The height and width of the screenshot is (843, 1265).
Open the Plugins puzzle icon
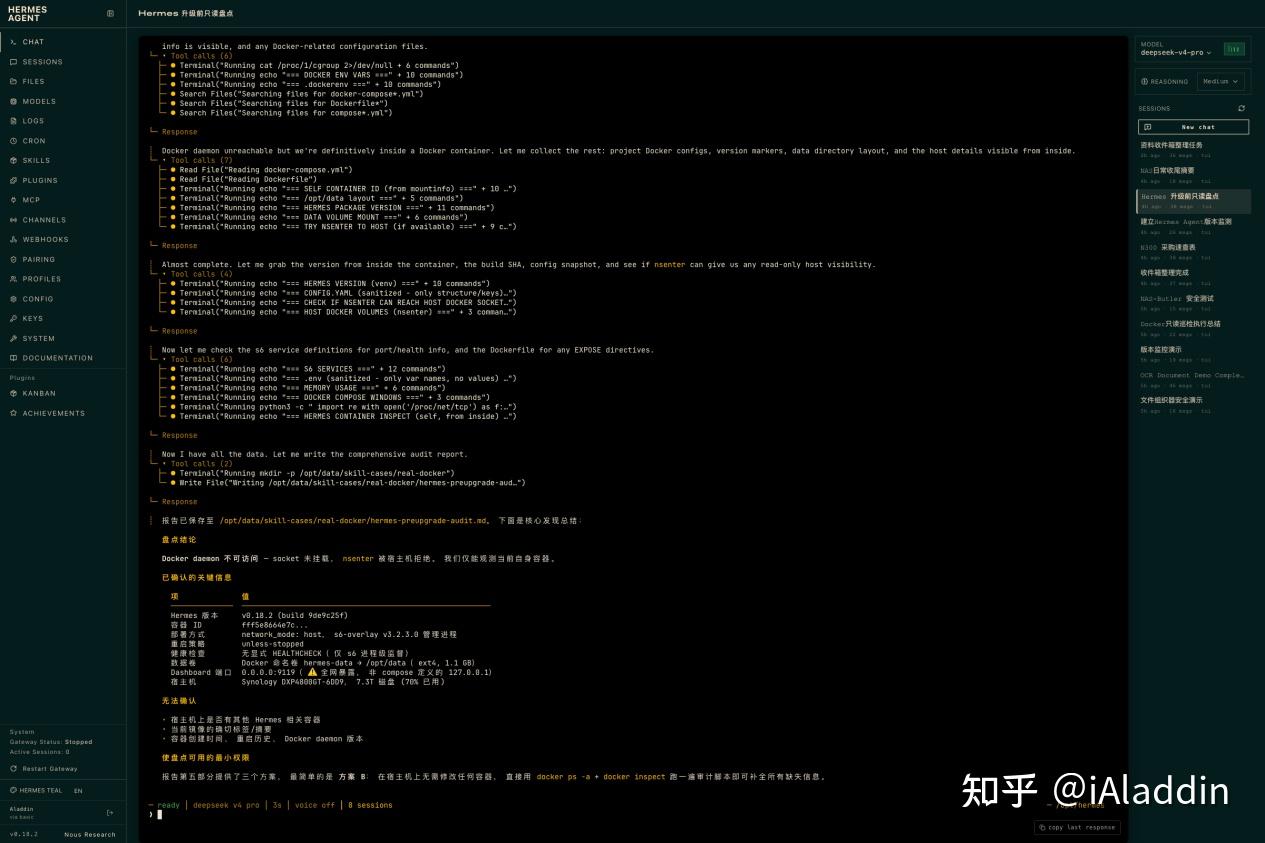[13, 180]
